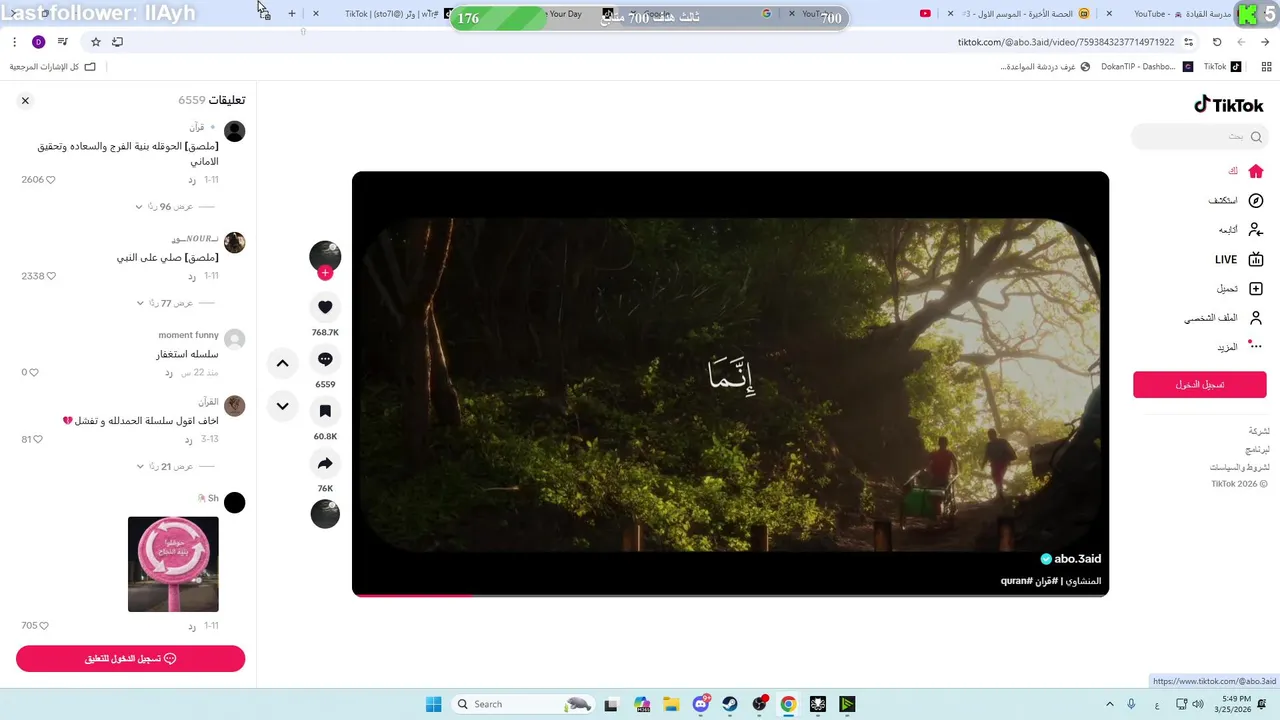
Task: Open the Profile sidebar item
Action: pyautogui.click(x=1224, y=318)
